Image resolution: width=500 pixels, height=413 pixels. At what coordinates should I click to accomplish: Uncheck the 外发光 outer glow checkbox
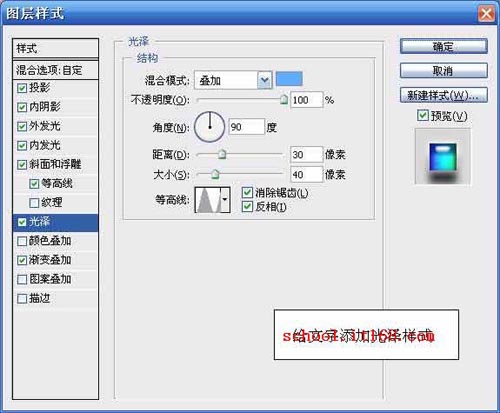(22, 127)
